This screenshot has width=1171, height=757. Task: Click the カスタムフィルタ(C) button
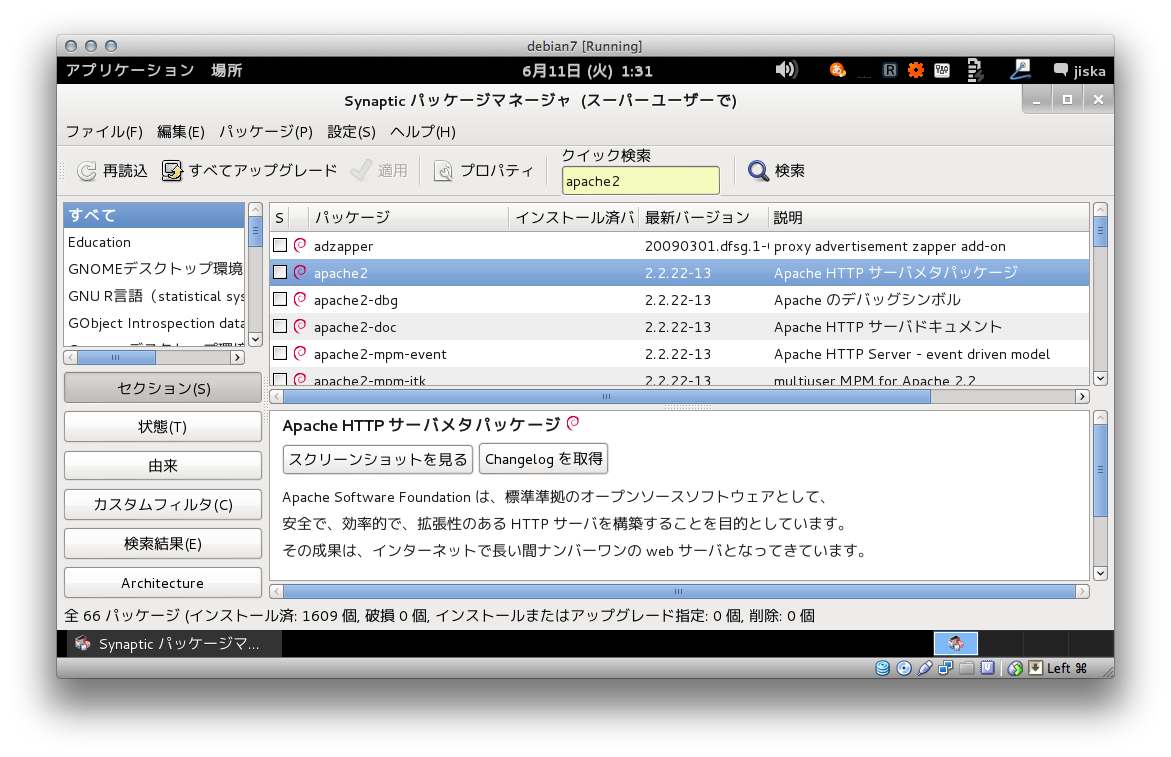tap(163, 505)
